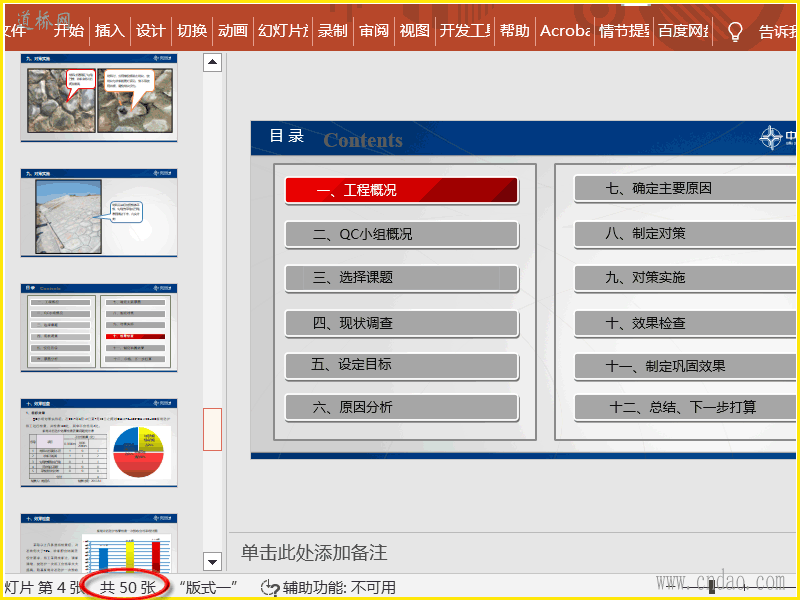
Task: Open the 情节提要 tab
Action: (624, 31)
